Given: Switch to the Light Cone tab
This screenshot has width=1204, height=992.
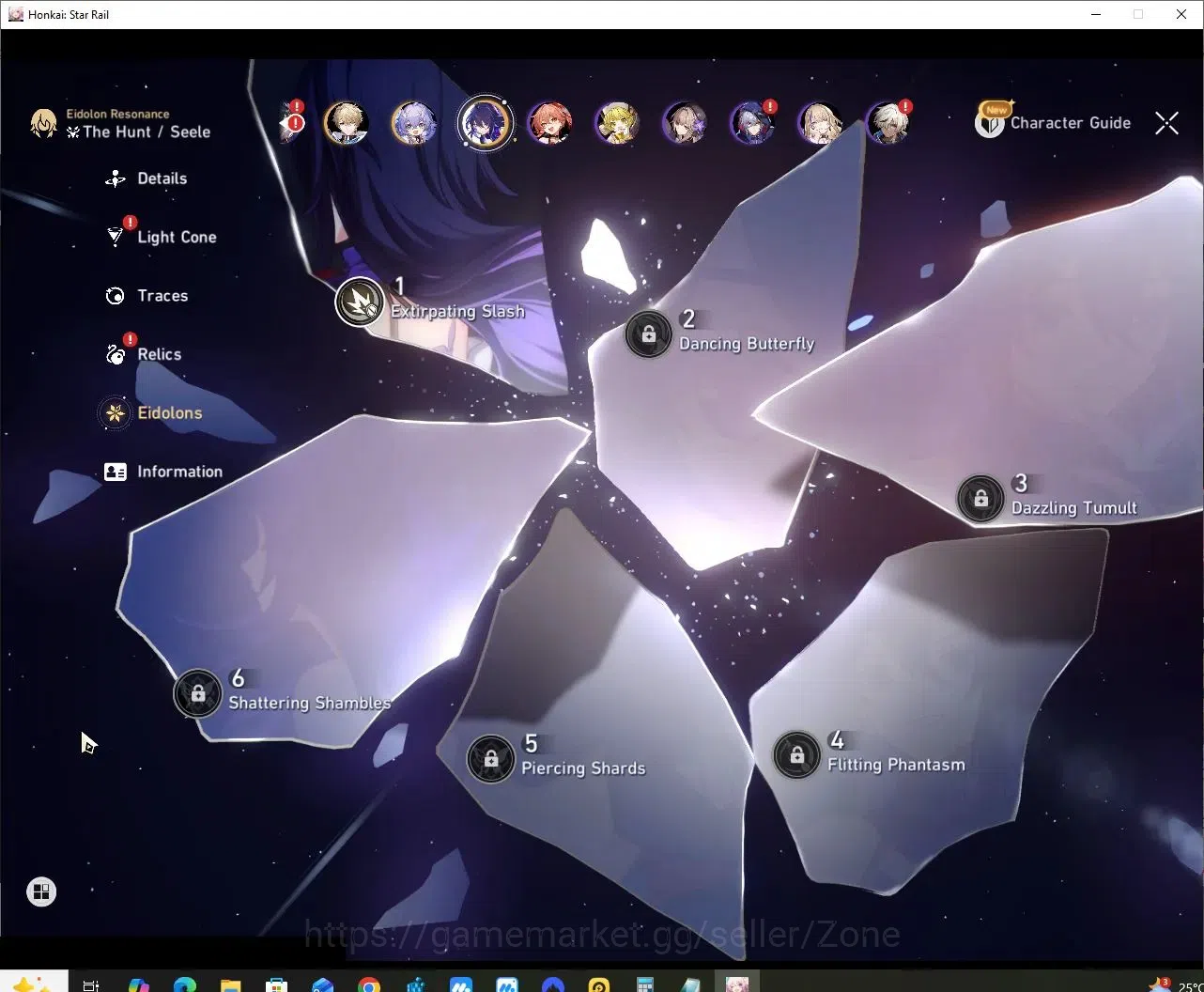Looking at the screenshot, I should (161, 237).
